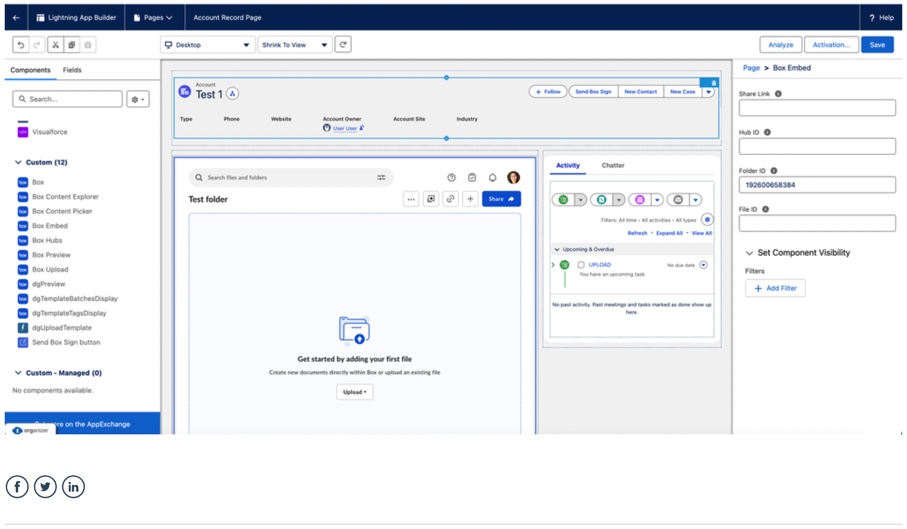Viewport: 907px width, 529px height.
Task: Click File ID info icon
Action: pos(765,209)
